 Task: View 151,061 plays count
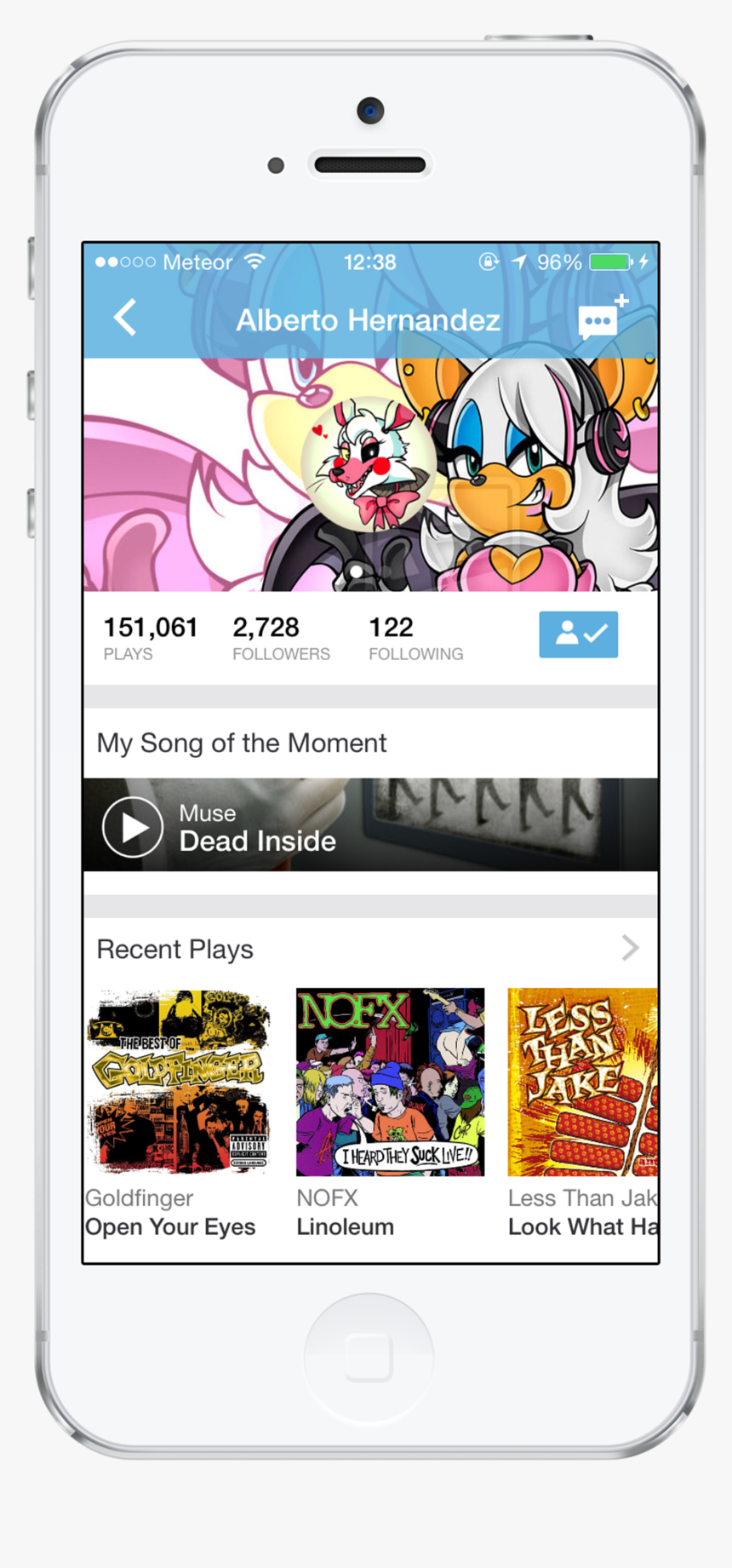[x=151, y=638]
